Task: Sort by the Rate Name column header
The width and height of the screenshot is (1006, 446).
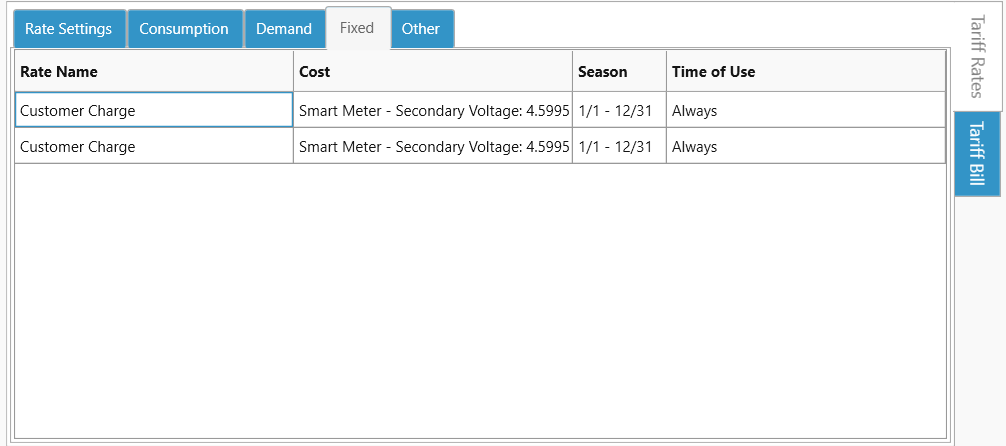Action: coord(154,72)
